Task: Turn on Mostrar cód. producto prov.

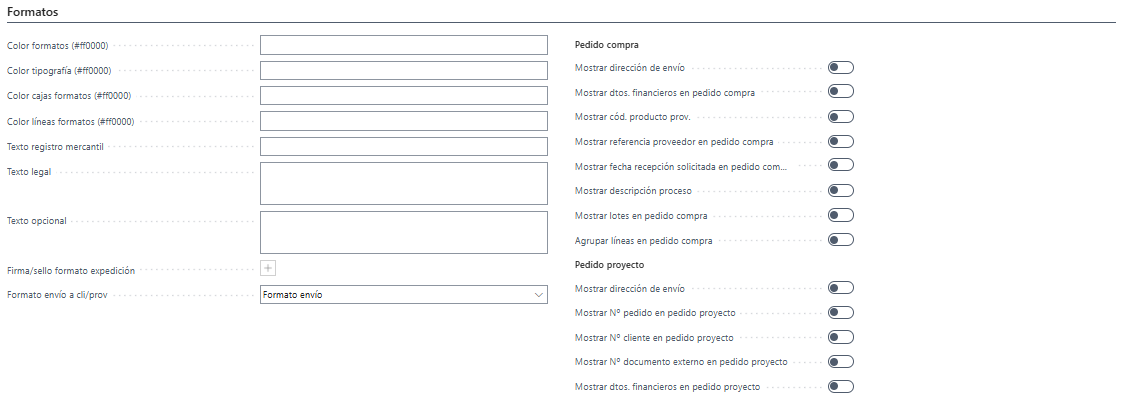Action: pos(841,117)
